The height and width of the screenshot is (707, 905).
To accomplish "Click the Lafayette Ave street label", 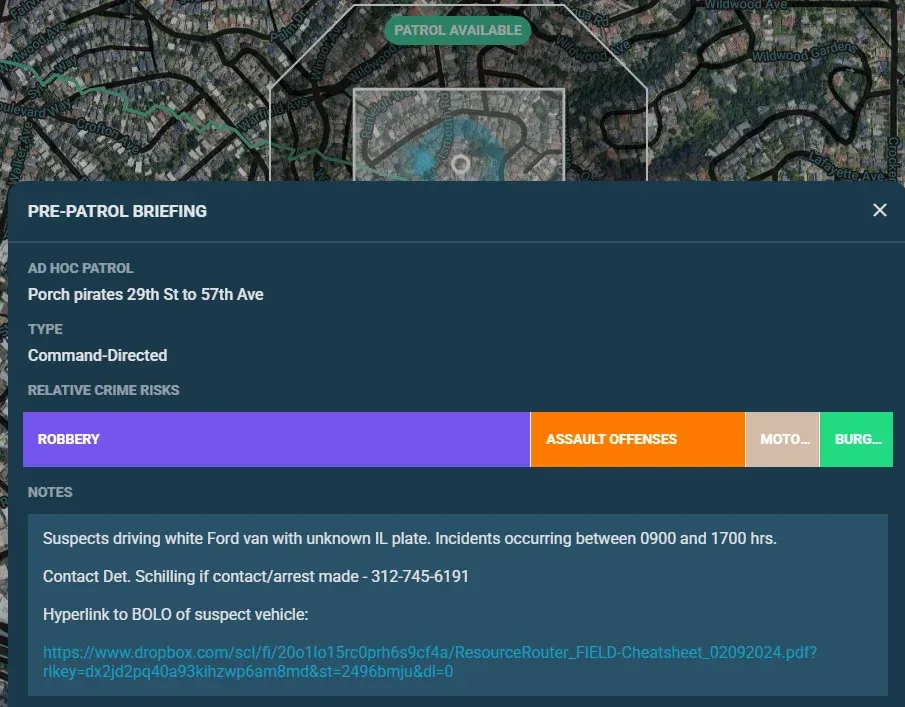I will tap(845, 166).
